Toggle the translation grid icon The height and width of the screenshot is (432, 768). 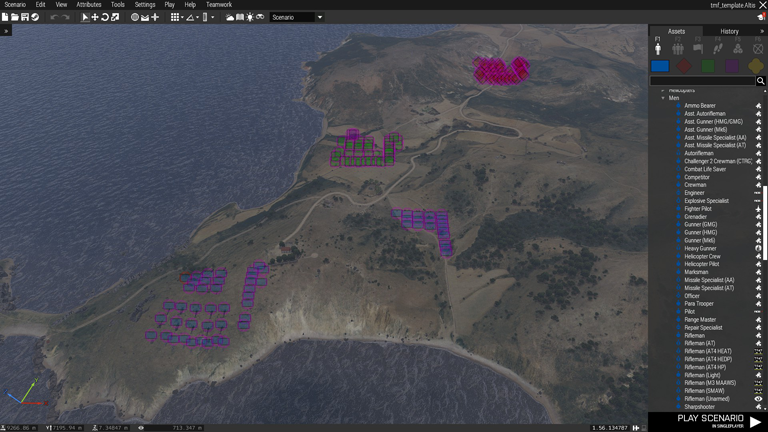point(174,17)
